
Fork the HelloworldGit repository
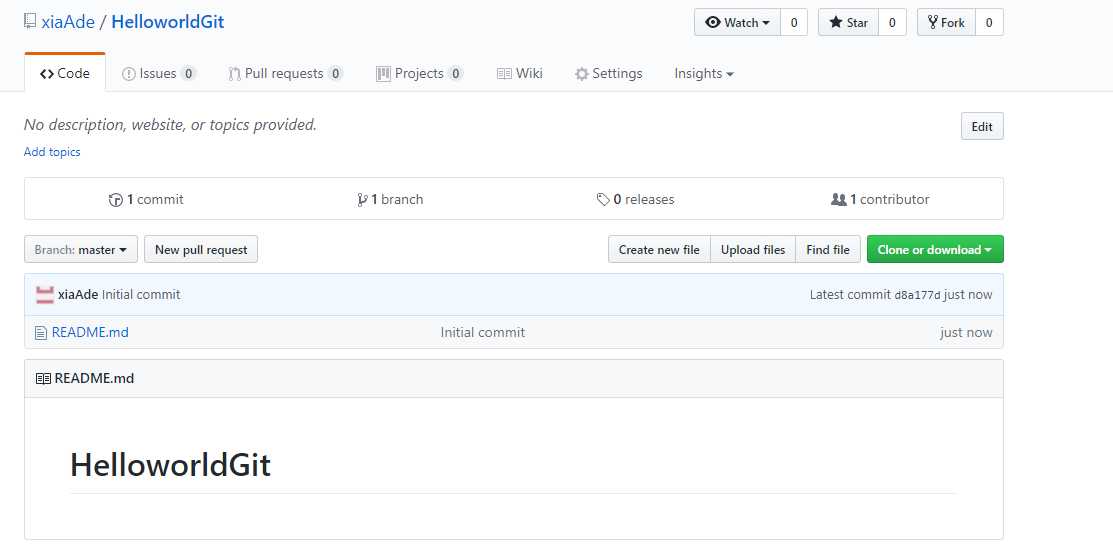(x=946, y=23)
